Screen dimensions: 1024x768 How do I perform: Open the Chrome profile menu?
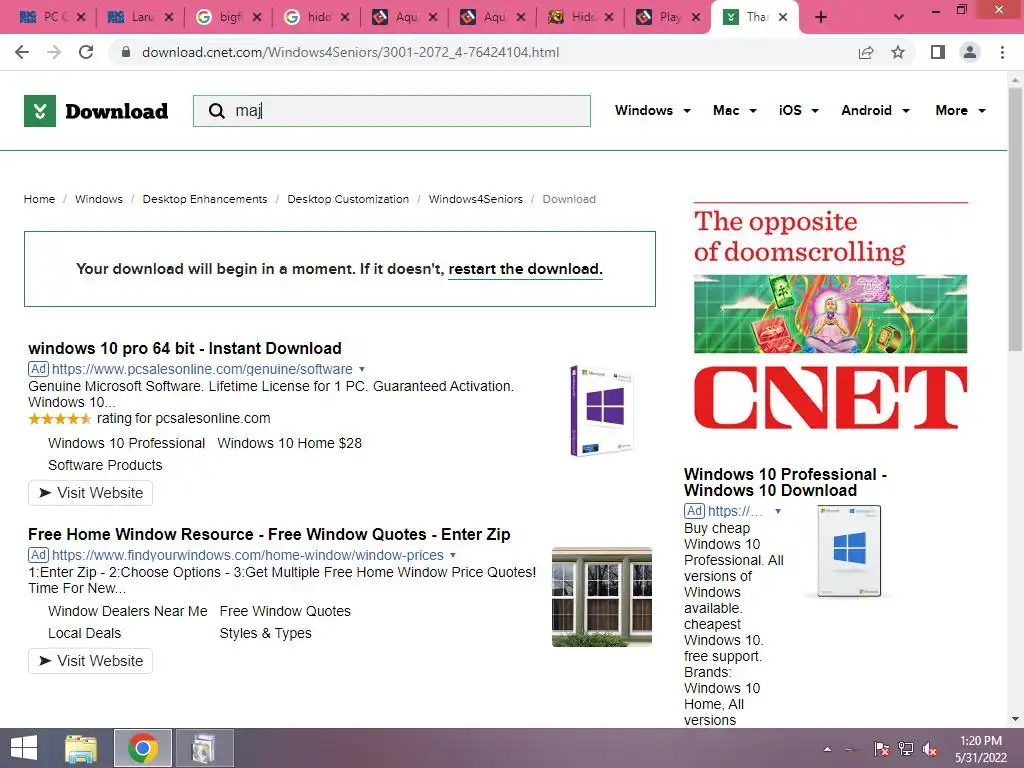970,52
